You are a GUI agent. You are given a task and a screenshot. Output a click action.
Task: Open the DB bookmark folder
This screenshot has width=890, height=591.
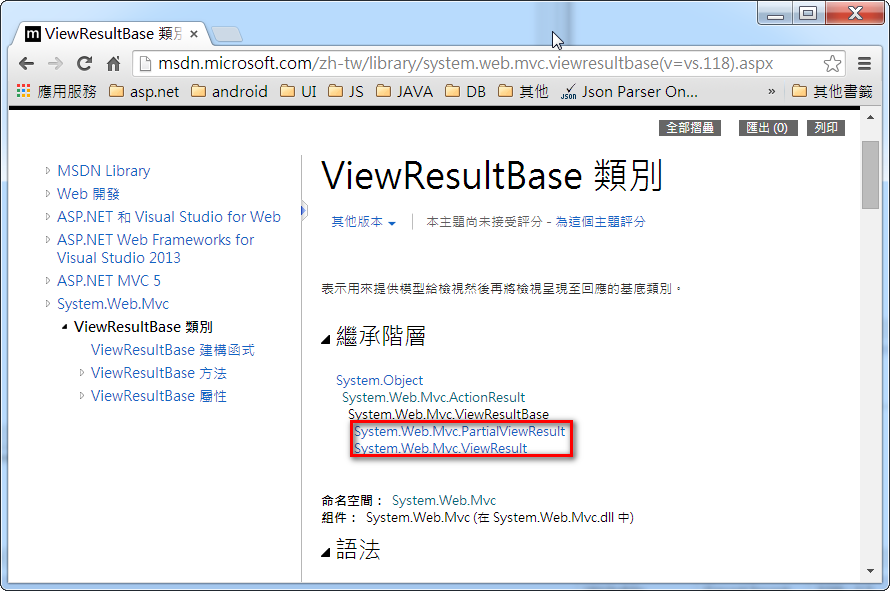[465, 91]
